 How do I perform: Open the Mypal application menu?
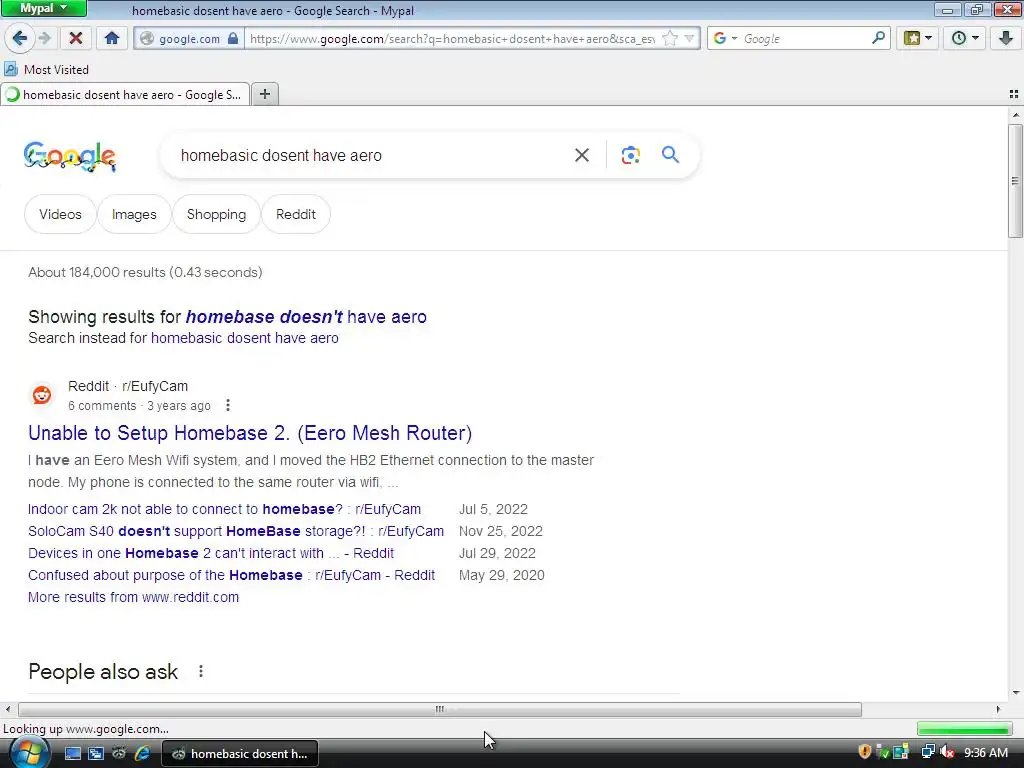pyautogui.click(x=43, y=8)
